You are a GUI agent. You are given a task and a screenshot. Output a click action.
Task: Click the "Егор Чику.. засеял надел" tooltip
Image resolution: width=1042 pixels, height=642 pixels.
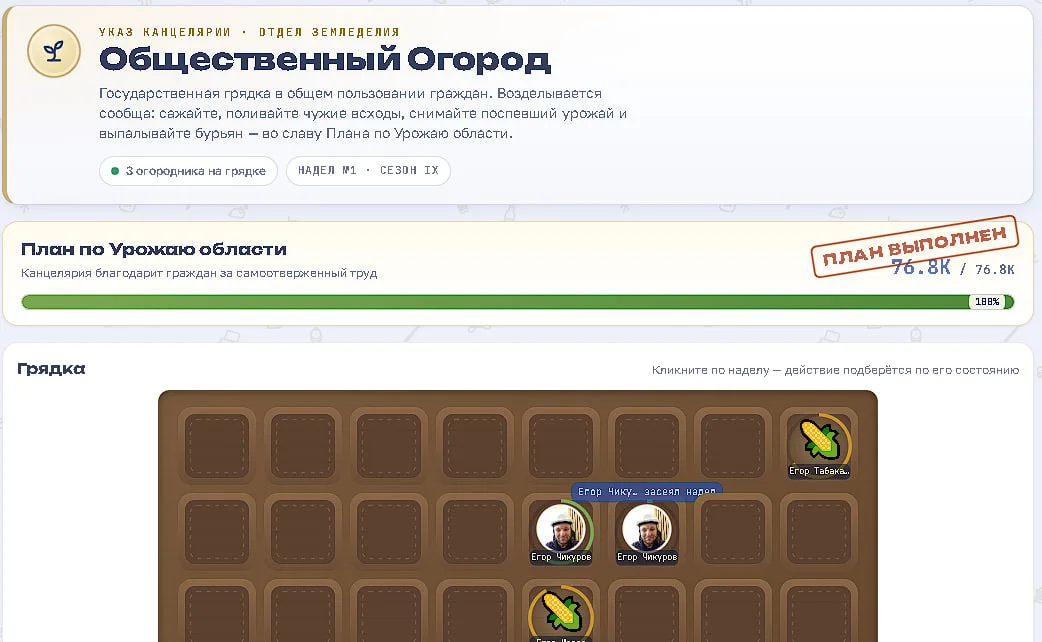(x=647, y=492)
